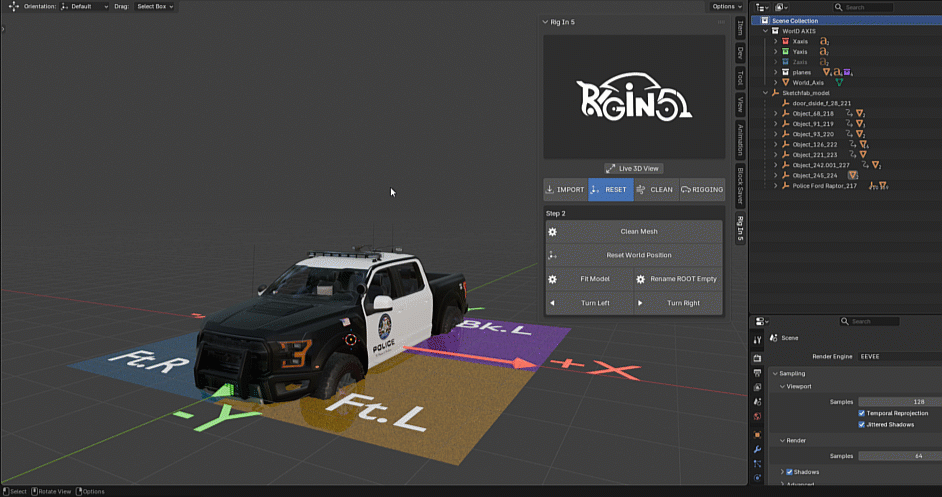Disable the Shadows checkbox
The width and height of the screenshot is (942, 497).
(789, 472)
